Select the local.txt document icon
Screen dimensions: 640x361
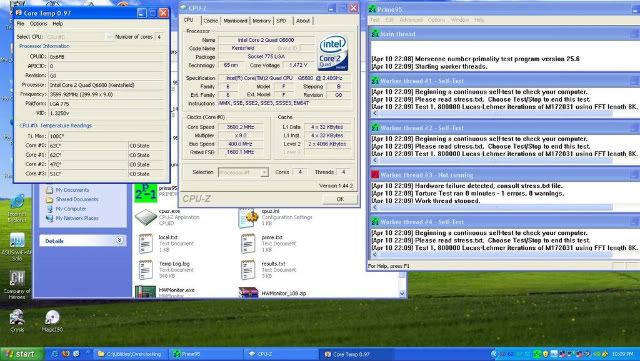click(146, 244)
